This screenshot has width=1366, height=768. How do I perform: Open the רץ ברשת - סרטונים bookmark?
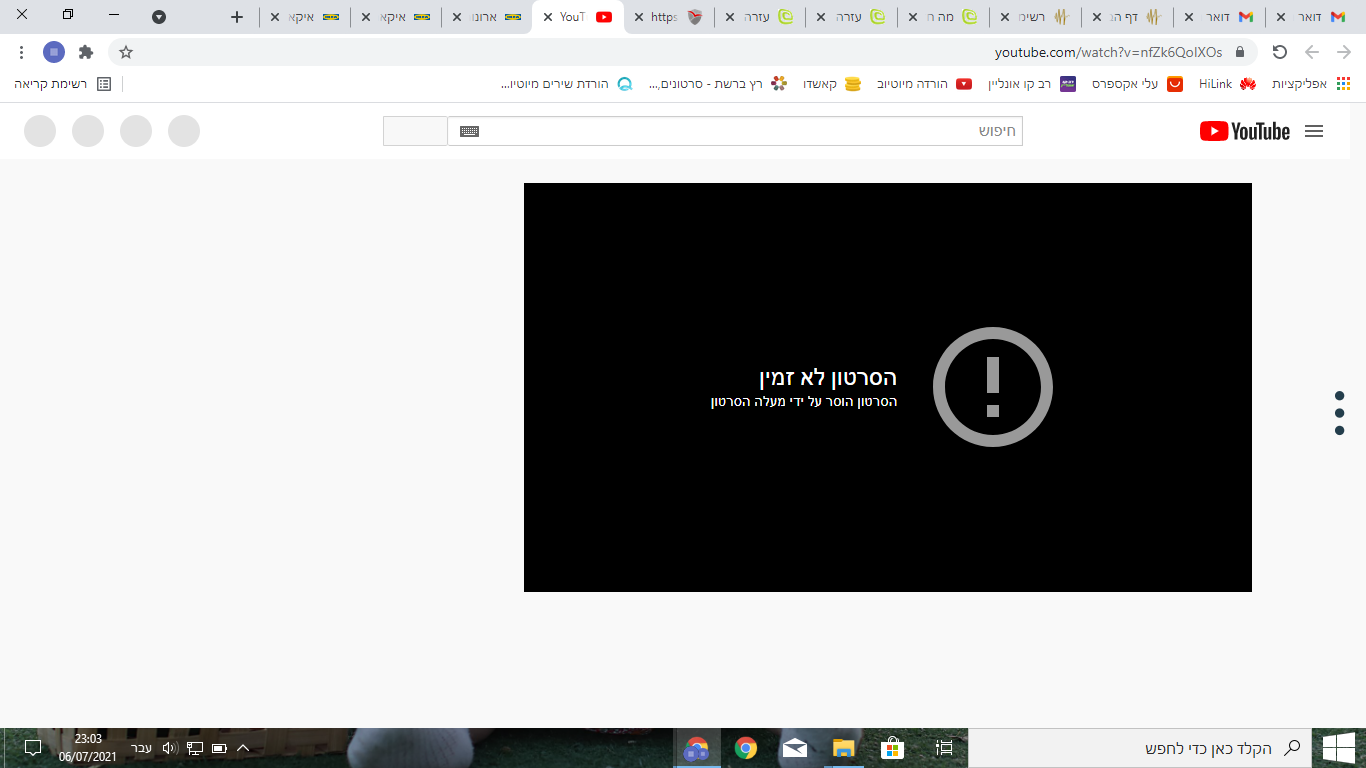[717, 84]
